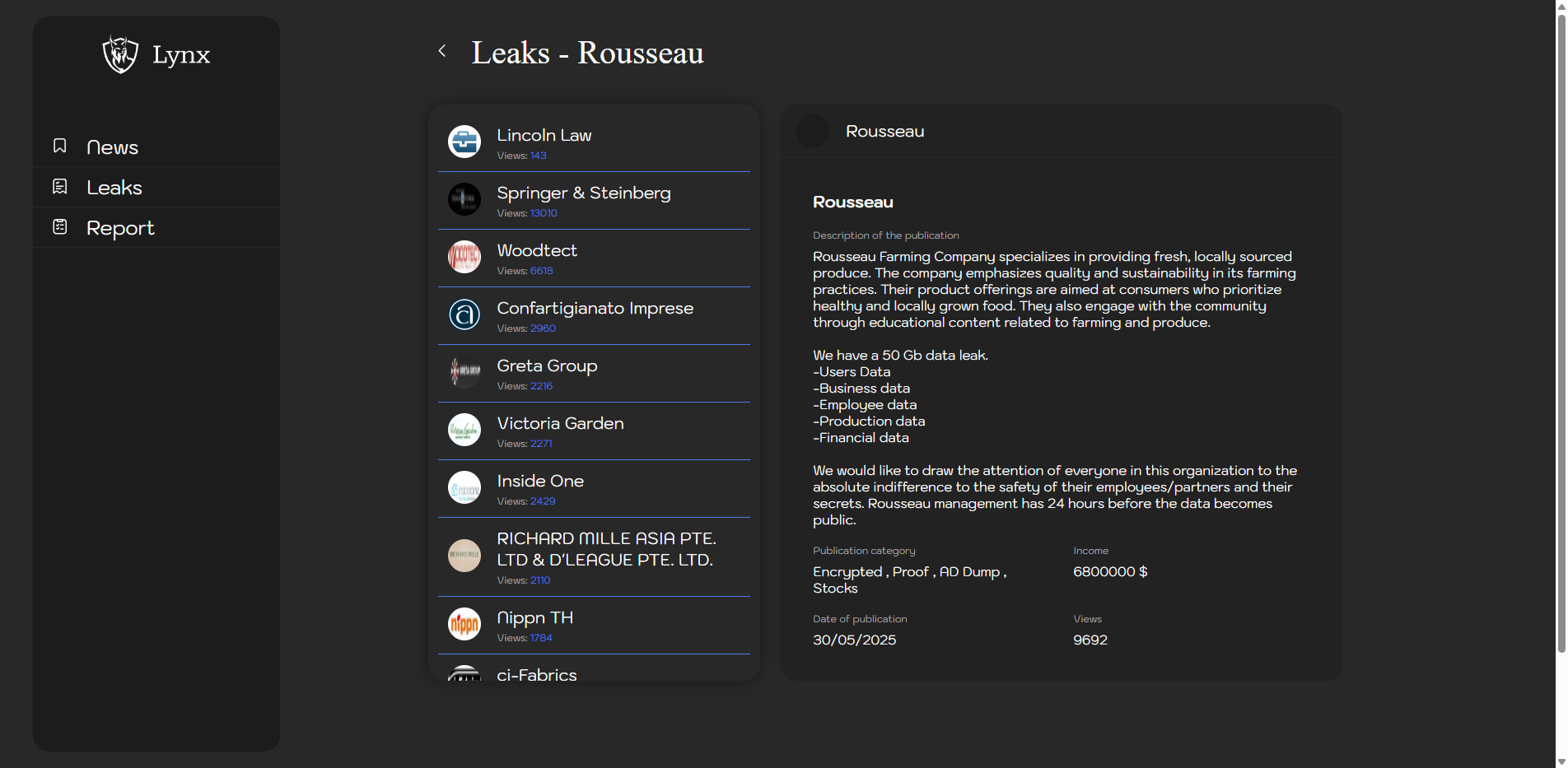The image size is (1568, 768).
Task: Click the Report icon in the sidebar
Action: click(60, 227)
